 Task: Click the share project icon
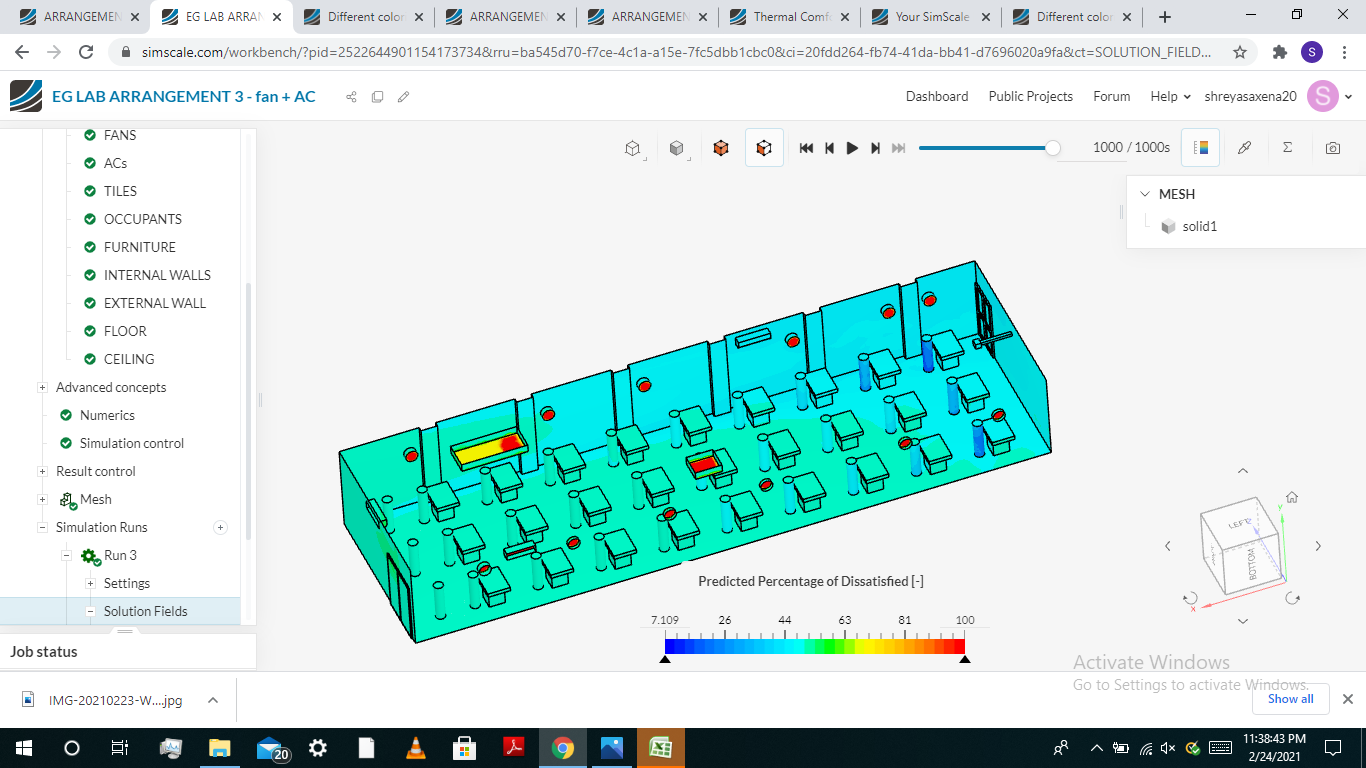coord(351,97)
